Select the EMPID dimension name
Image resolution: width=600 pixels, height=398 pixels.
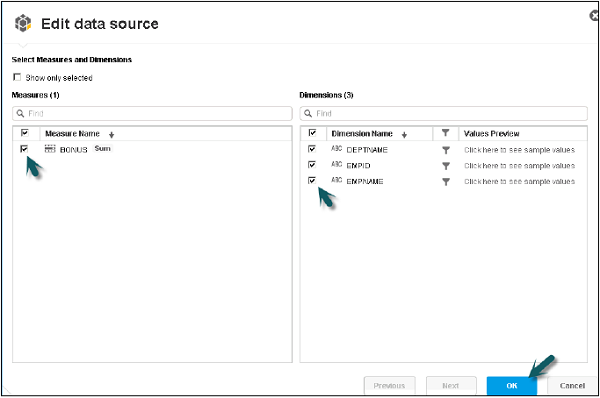click(x=358, y=166)
